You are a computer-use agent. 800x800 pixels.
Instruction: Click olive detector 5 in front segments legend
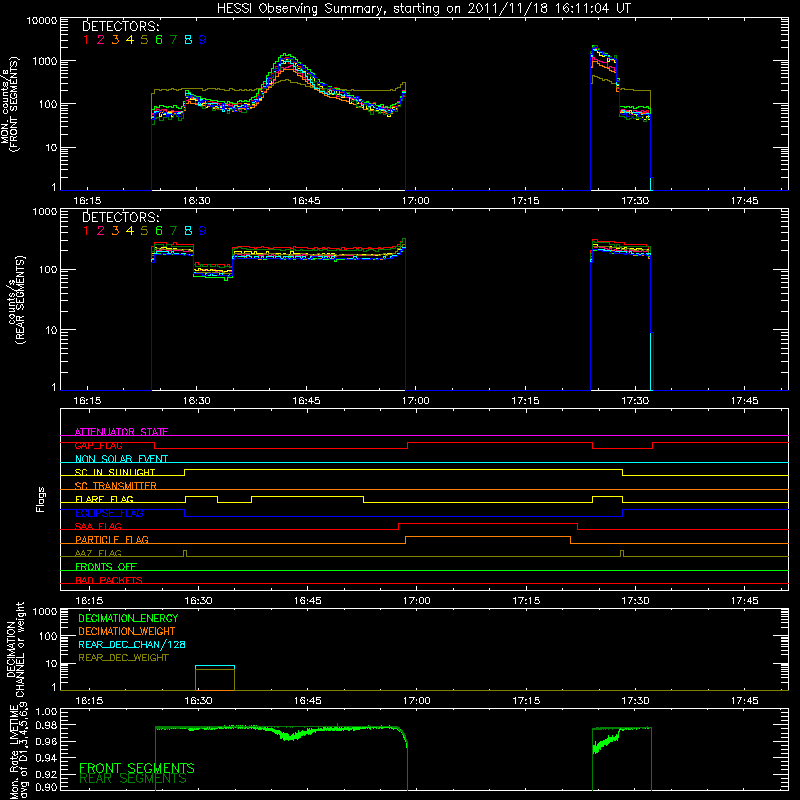point(144,39)
